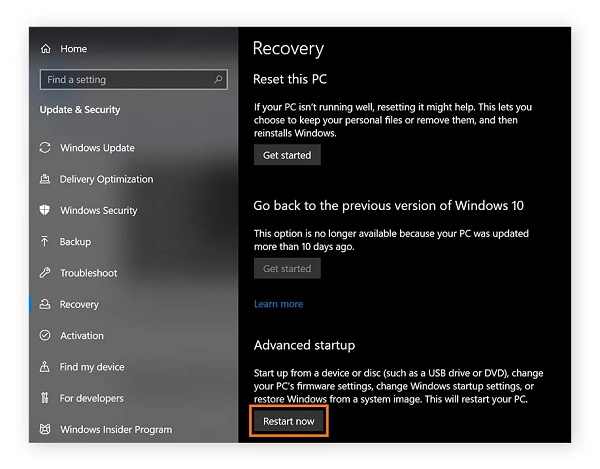Click the Backup arrow icon
This screenshot has height=469, width=600.
(x=45, y=242)
